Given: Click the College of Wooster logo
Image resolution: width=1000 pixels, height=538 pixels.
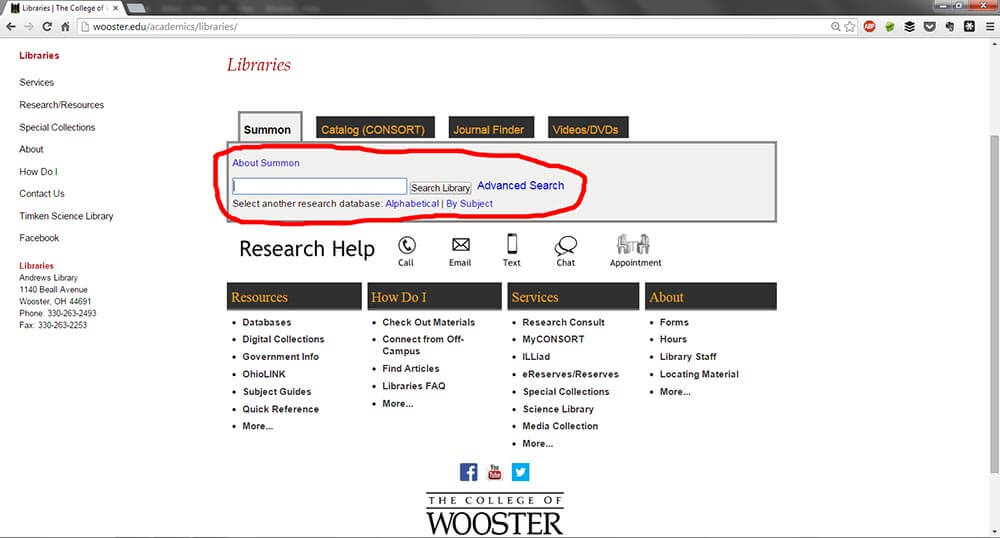Looking at the screenshot, I should point(495,514).
